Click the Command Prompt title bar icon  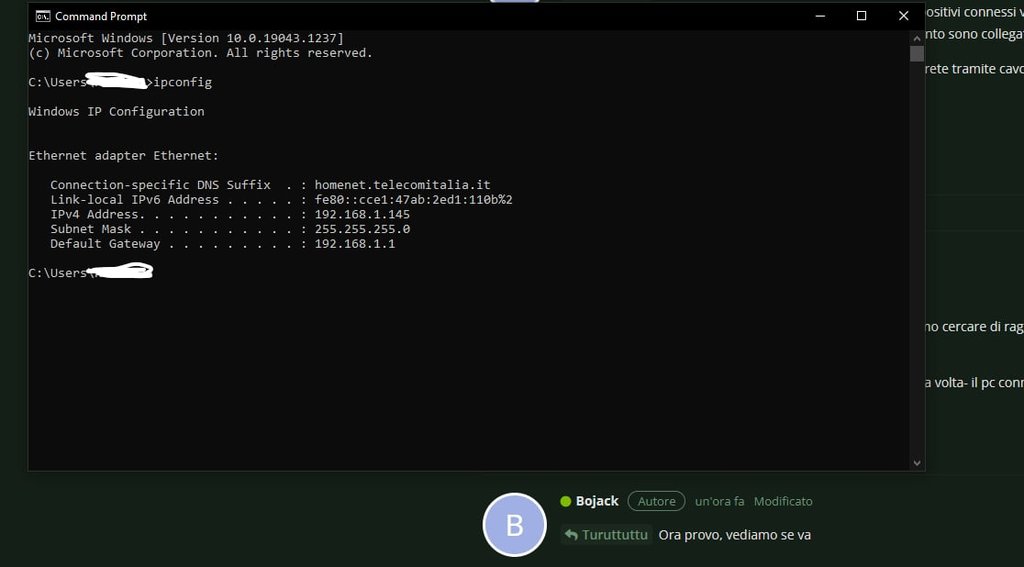(43, 16)
